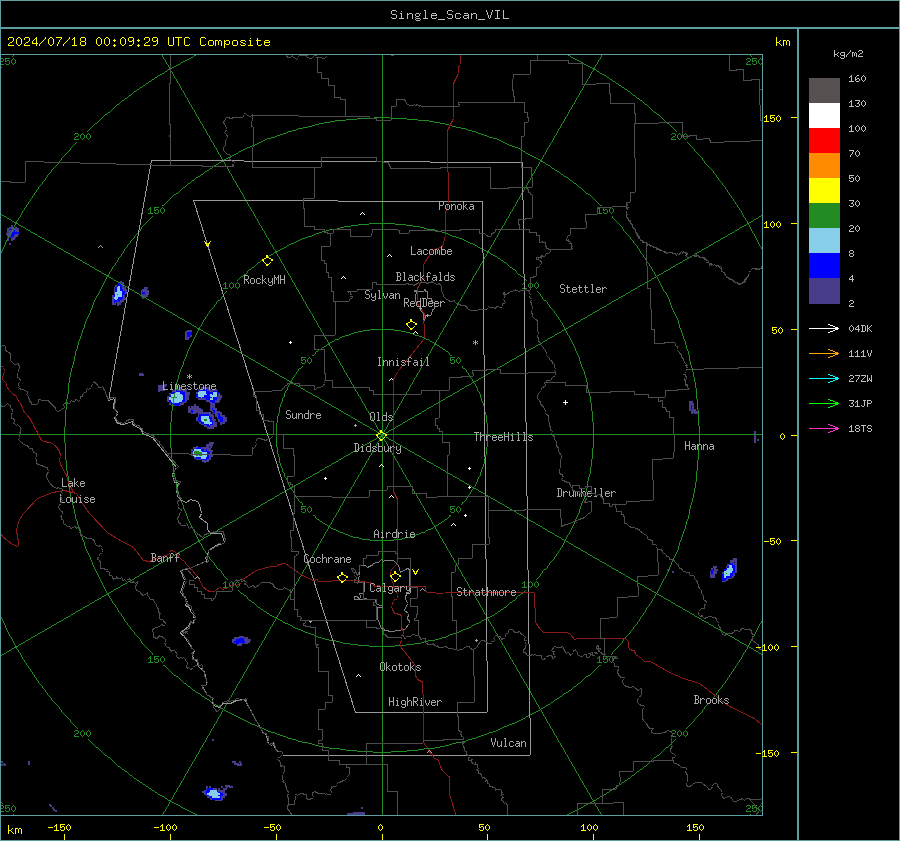Image resolution: width=900 pixels, height=841 pixels.
Task: Click the Airdrie label
Action: click(394, 534)
